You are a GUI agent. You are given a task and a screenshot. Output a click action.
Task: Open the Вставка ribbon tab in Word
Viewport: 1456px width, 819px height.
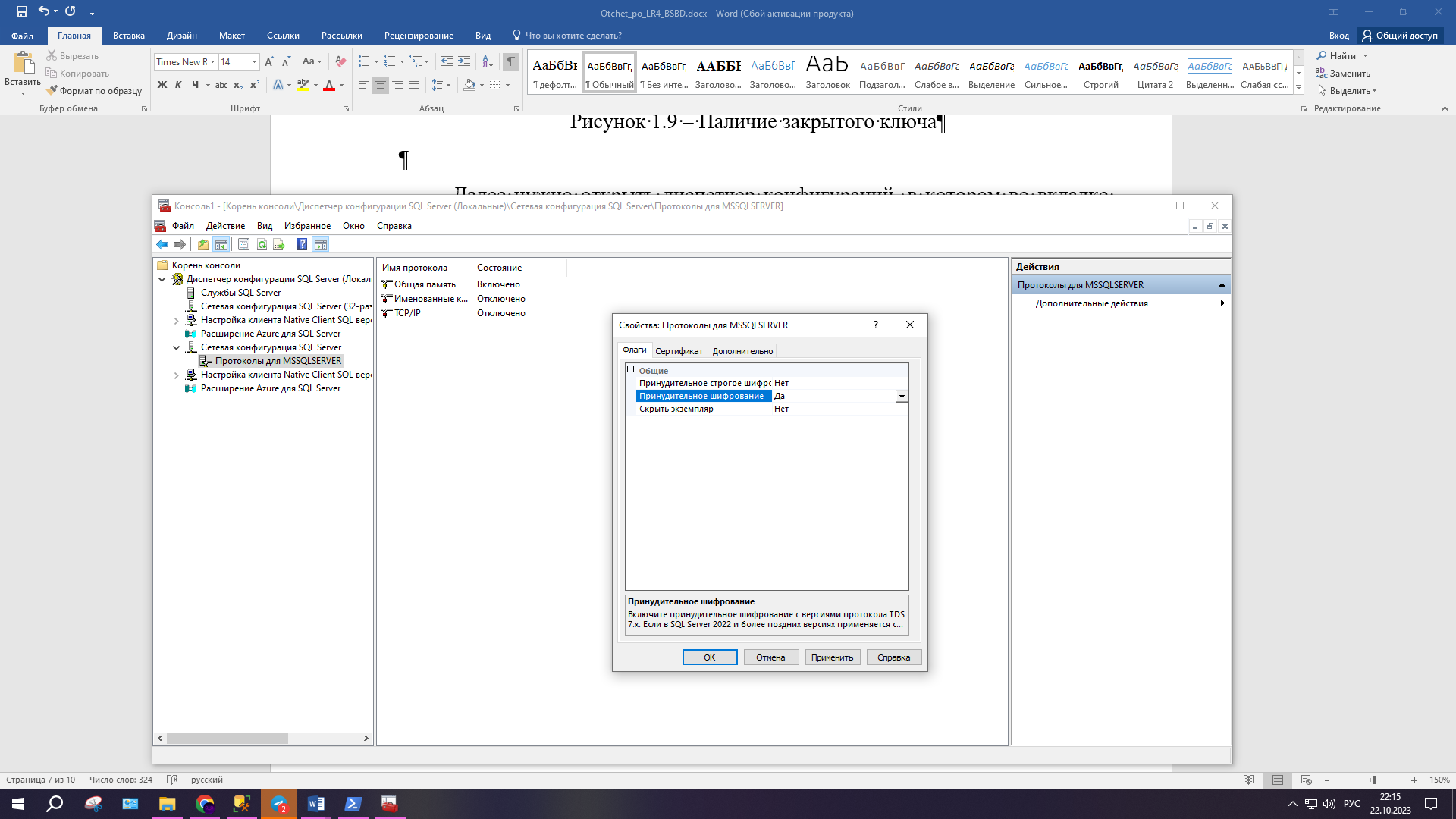click(129, 36)
